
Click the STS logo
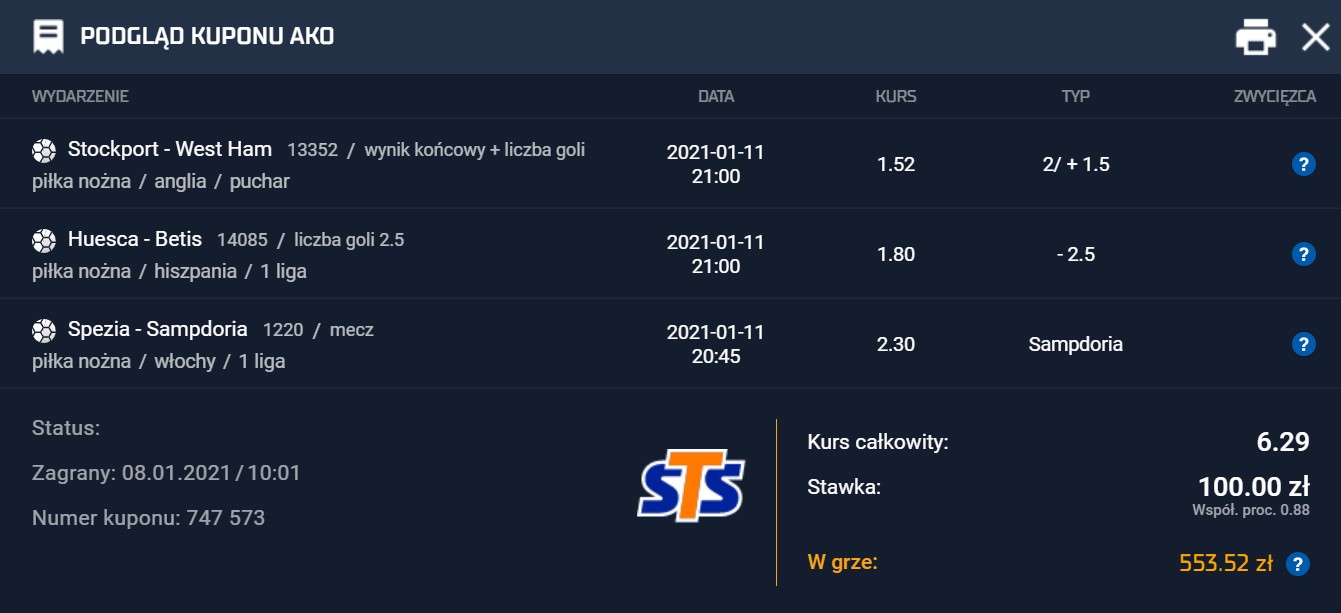tap(690, 489)
